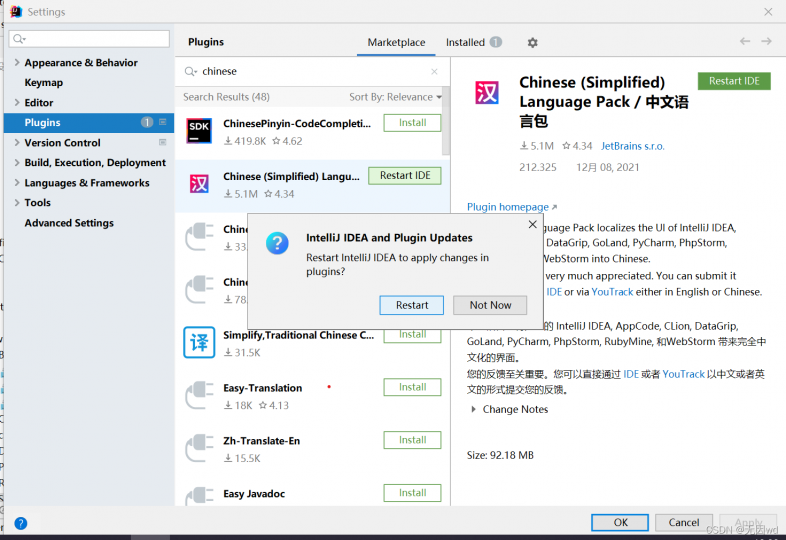Switch to the Installed plugins tab
This screenshot has height=540, width=786.
pos(473,43)
